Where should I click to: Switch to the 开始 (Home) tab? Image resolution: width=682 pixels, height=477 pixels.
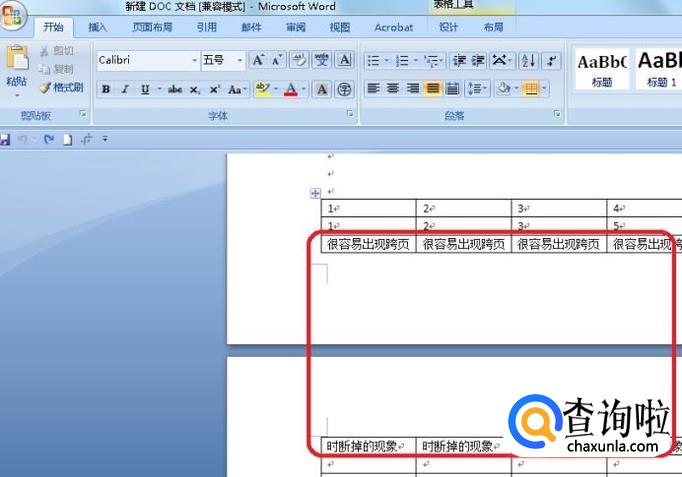coord(53,27)
